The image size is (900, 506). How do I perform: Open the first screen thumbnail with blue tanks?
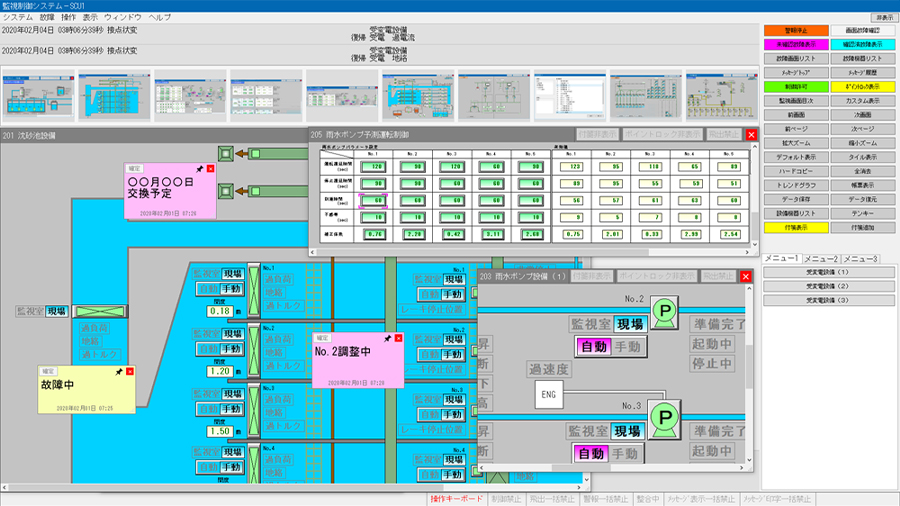click(x=38, y=96)
